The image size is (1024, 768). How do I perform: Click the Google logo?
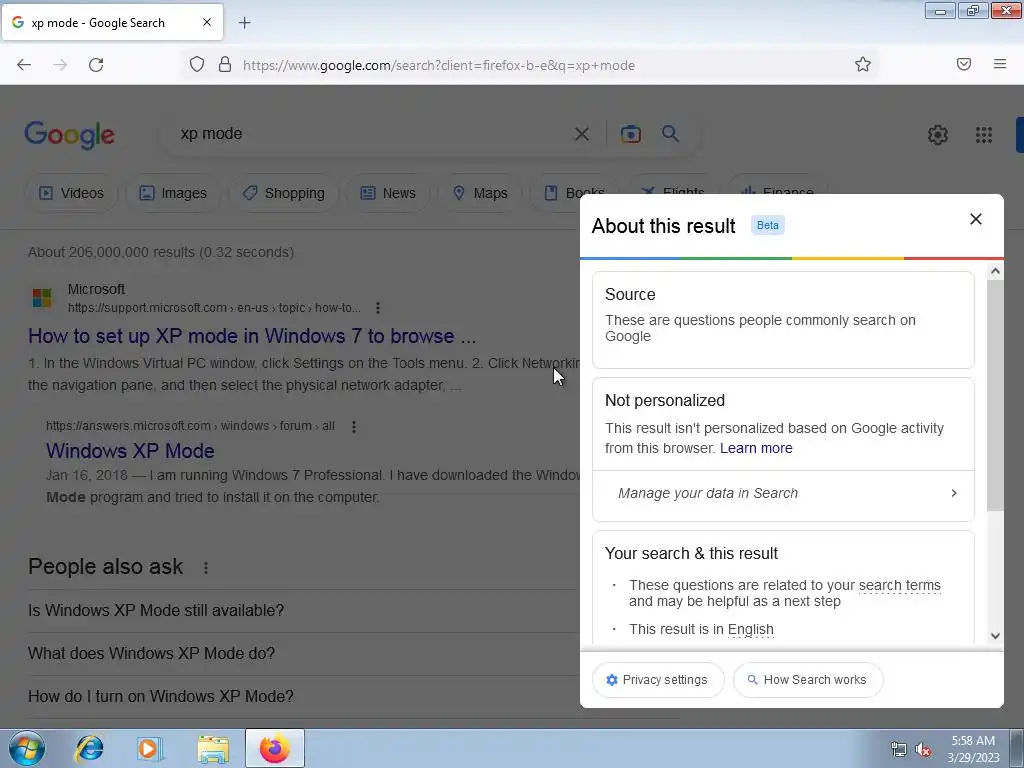click(x=70, y=135)
